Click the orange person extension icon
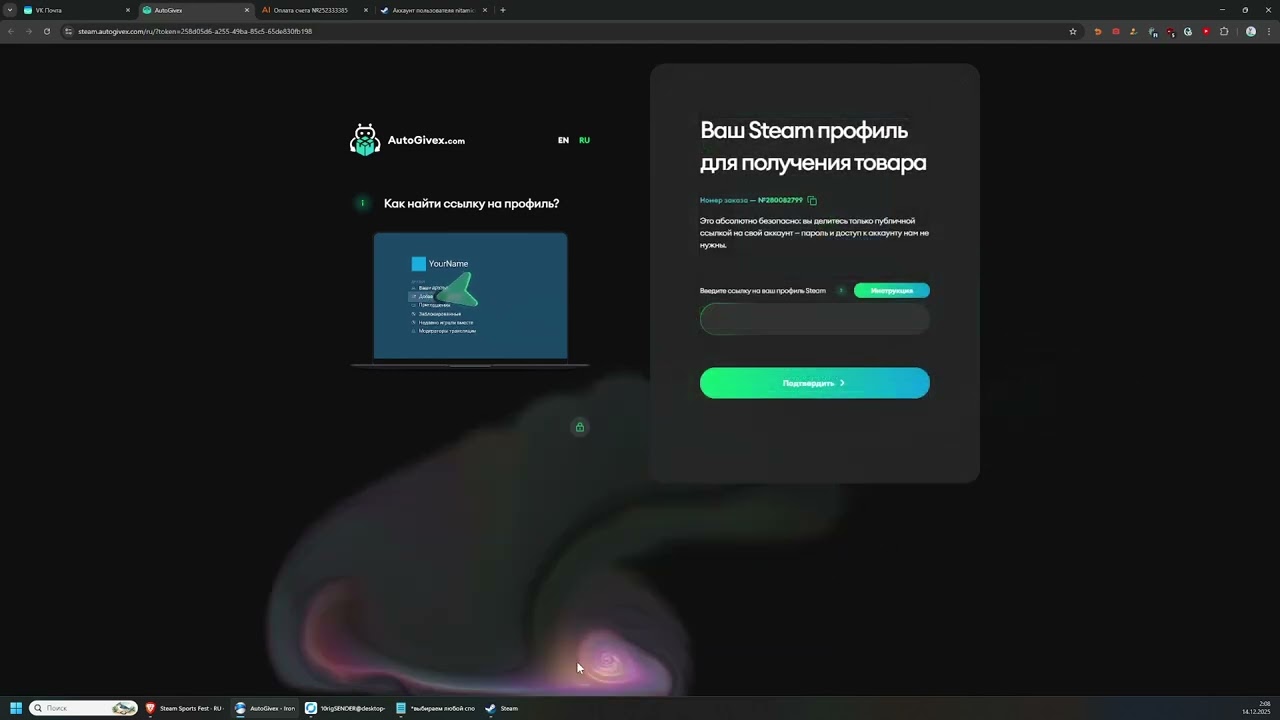The width and height of the screenshot is (1280, 720). point(1134,31)
